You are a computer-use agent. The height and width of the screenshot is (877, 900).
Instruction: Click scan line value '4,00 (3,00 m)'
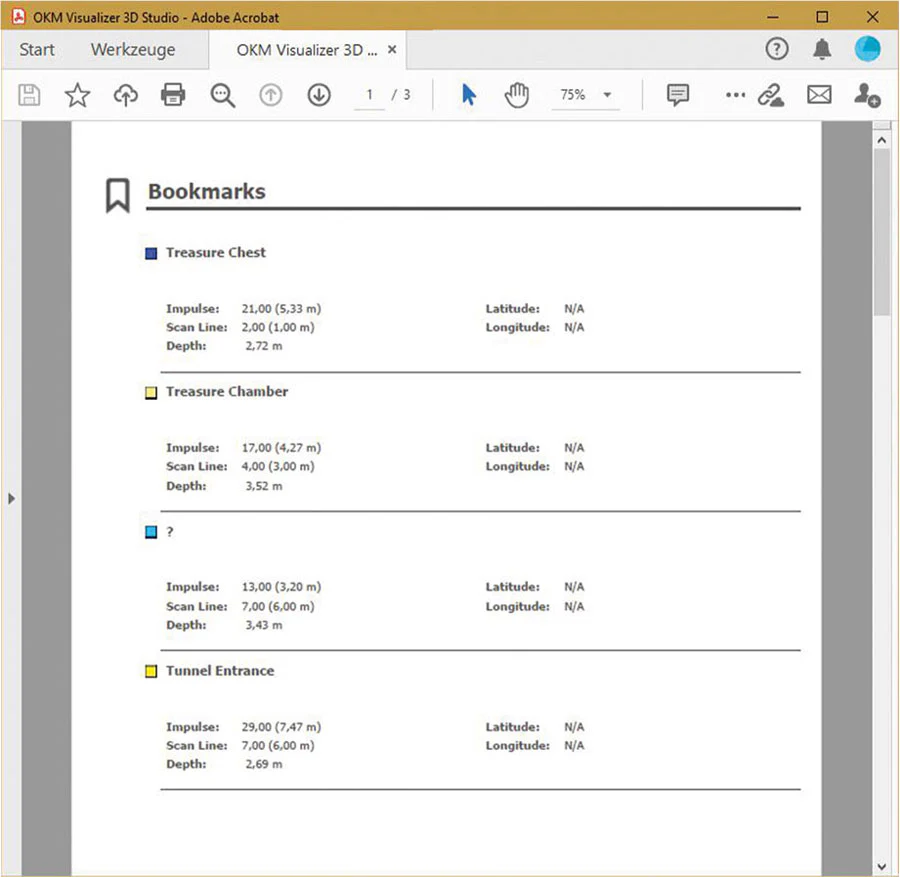278,466
